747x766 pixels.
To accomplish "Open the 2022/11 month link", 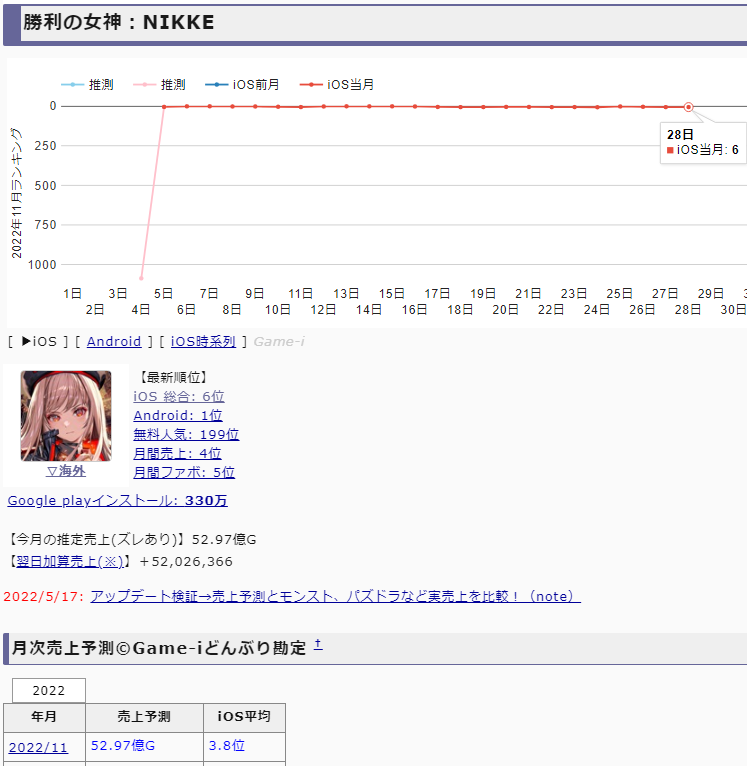I will coord(38,747).
